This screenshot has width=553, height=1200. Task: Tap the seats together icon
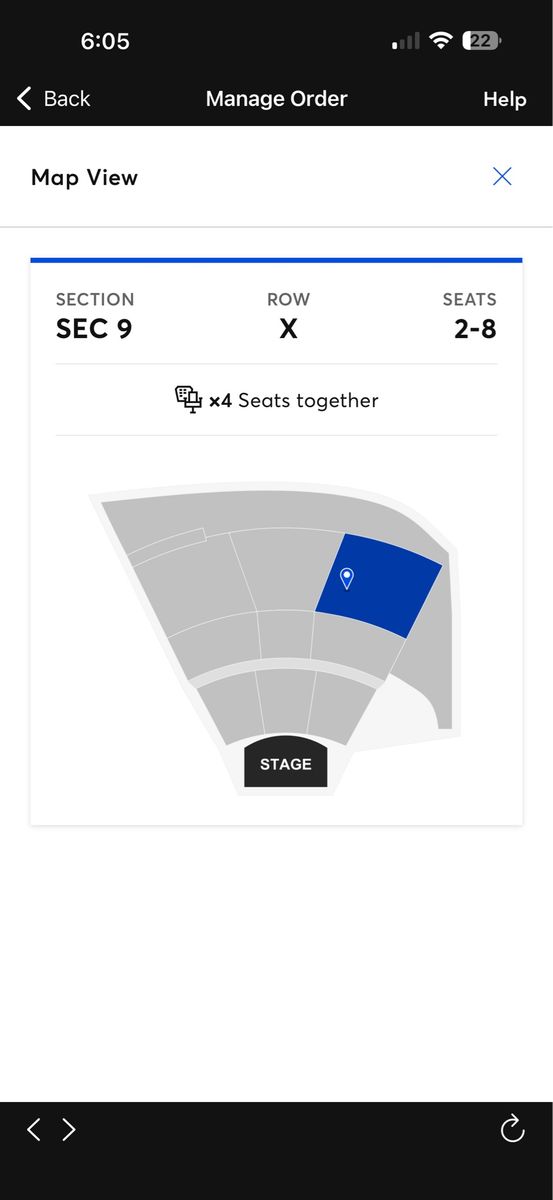point(188,400)
